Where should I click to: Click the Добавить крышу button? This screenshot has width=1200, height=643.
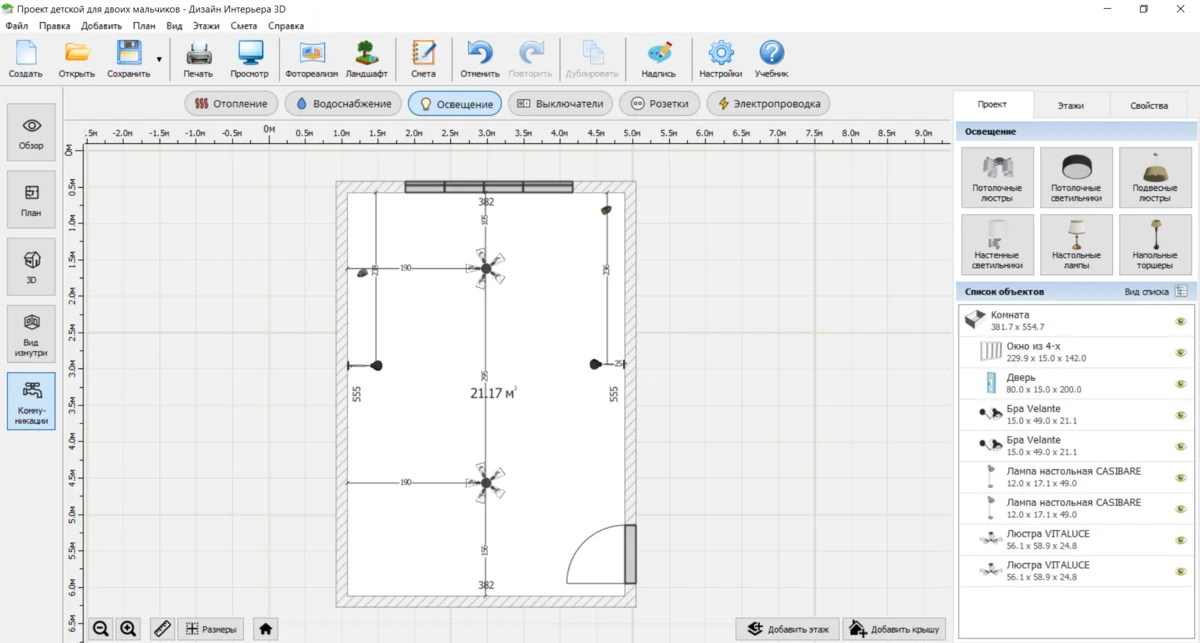click(x=893, y=629)
